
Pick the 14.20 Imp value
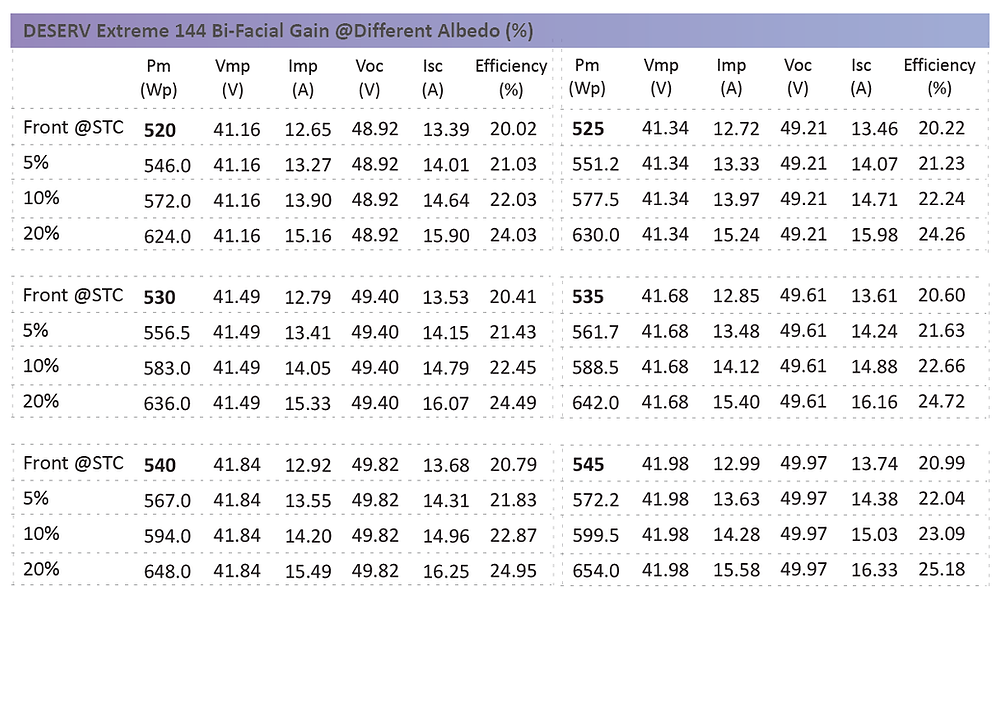308,536
